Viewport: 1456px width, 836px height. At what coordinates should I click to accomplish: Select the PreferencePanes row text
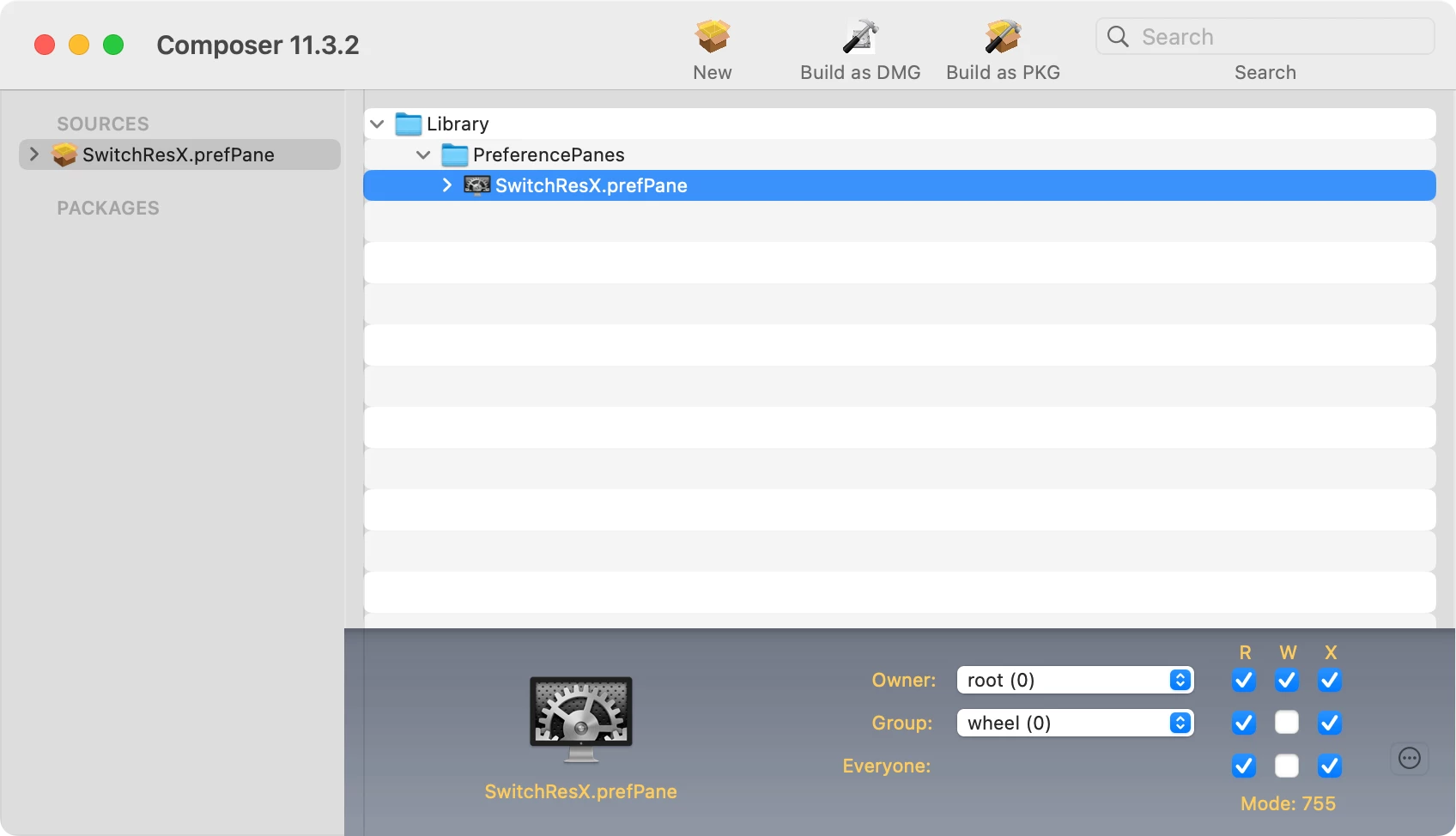click(x=549, y=154)
